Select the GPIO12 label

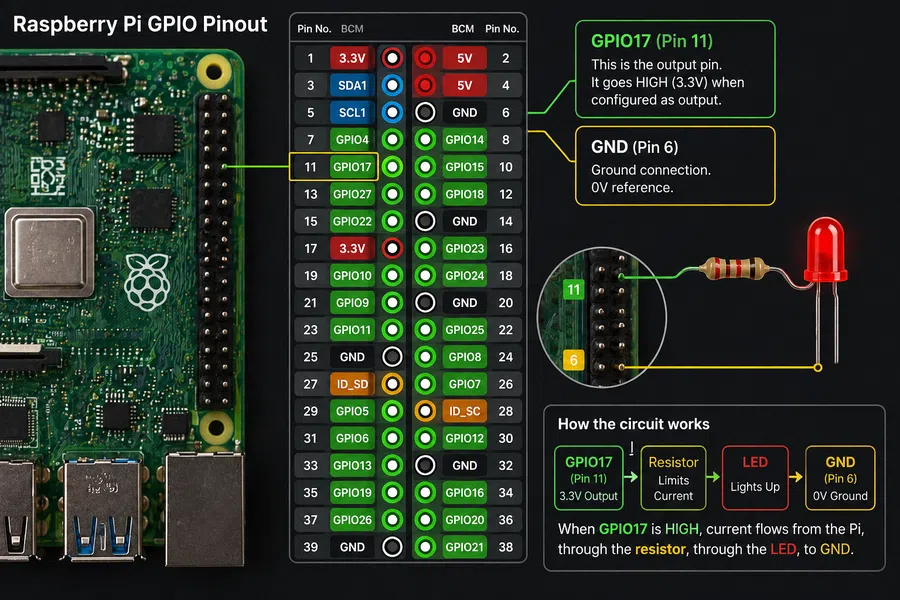coord(464,438)
